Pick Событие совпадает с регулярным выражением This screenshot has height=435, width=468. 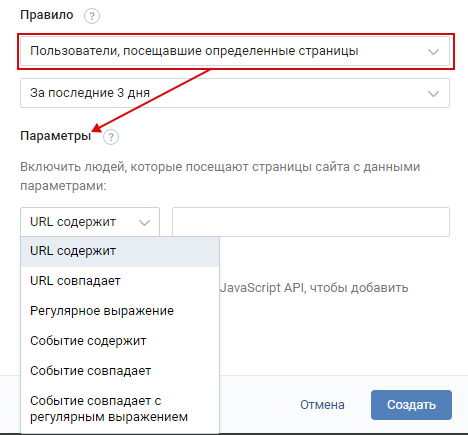(x=120, y=409)
